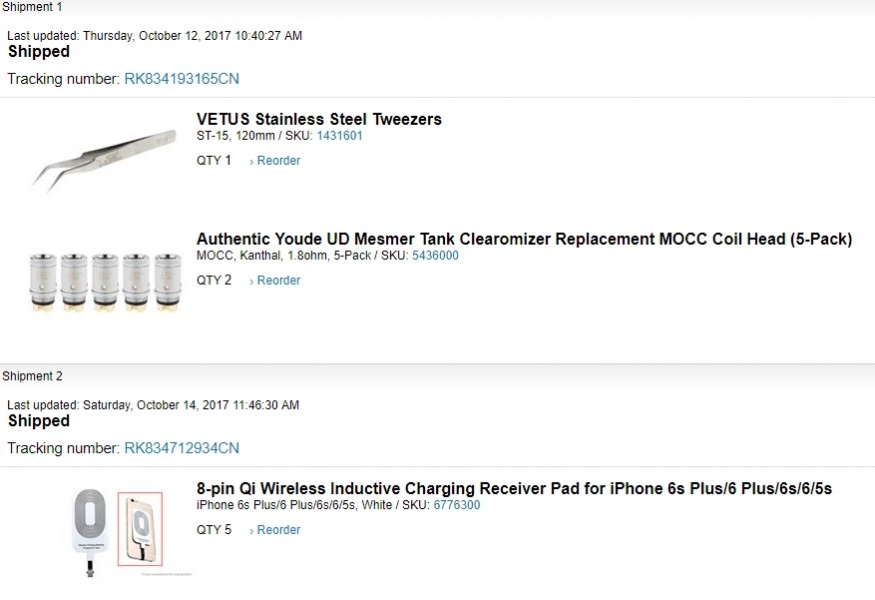Open 8-pin Qi Wireless Receiver Pad title
Viewport: 875px width, 600px height.
(514, 489)
